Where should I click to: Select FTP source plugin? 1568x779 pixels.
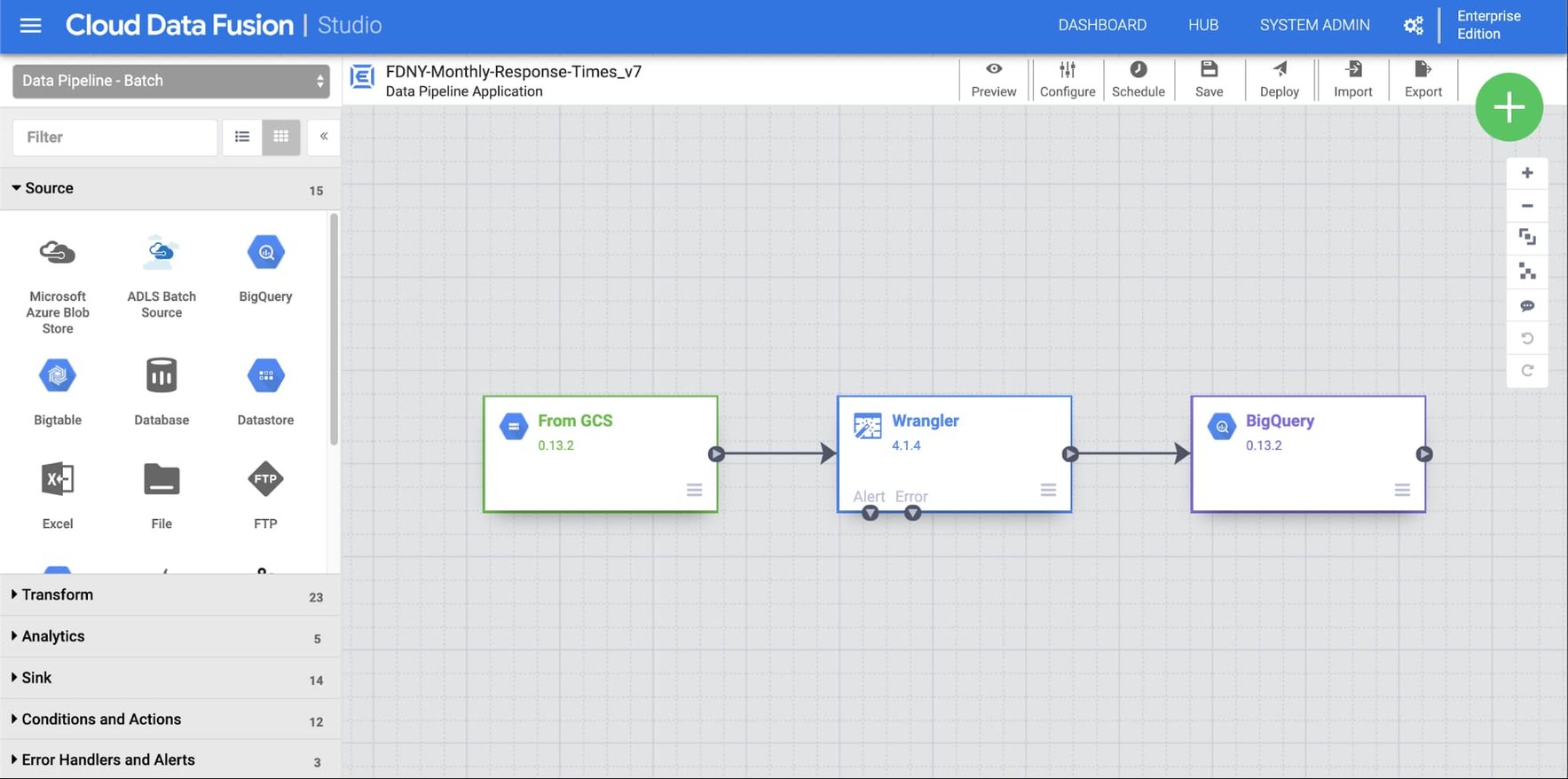pos(265,495)
